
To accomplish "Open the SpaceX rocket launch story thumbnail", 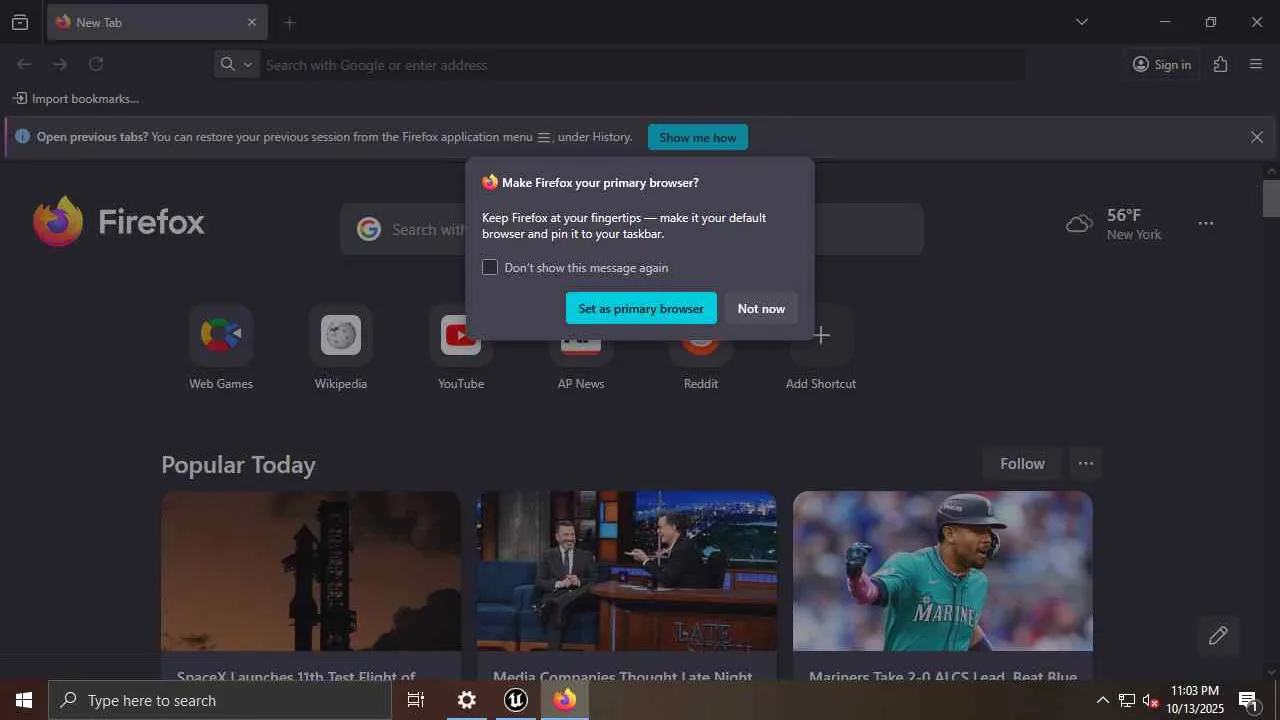I will tap(311, 571).
